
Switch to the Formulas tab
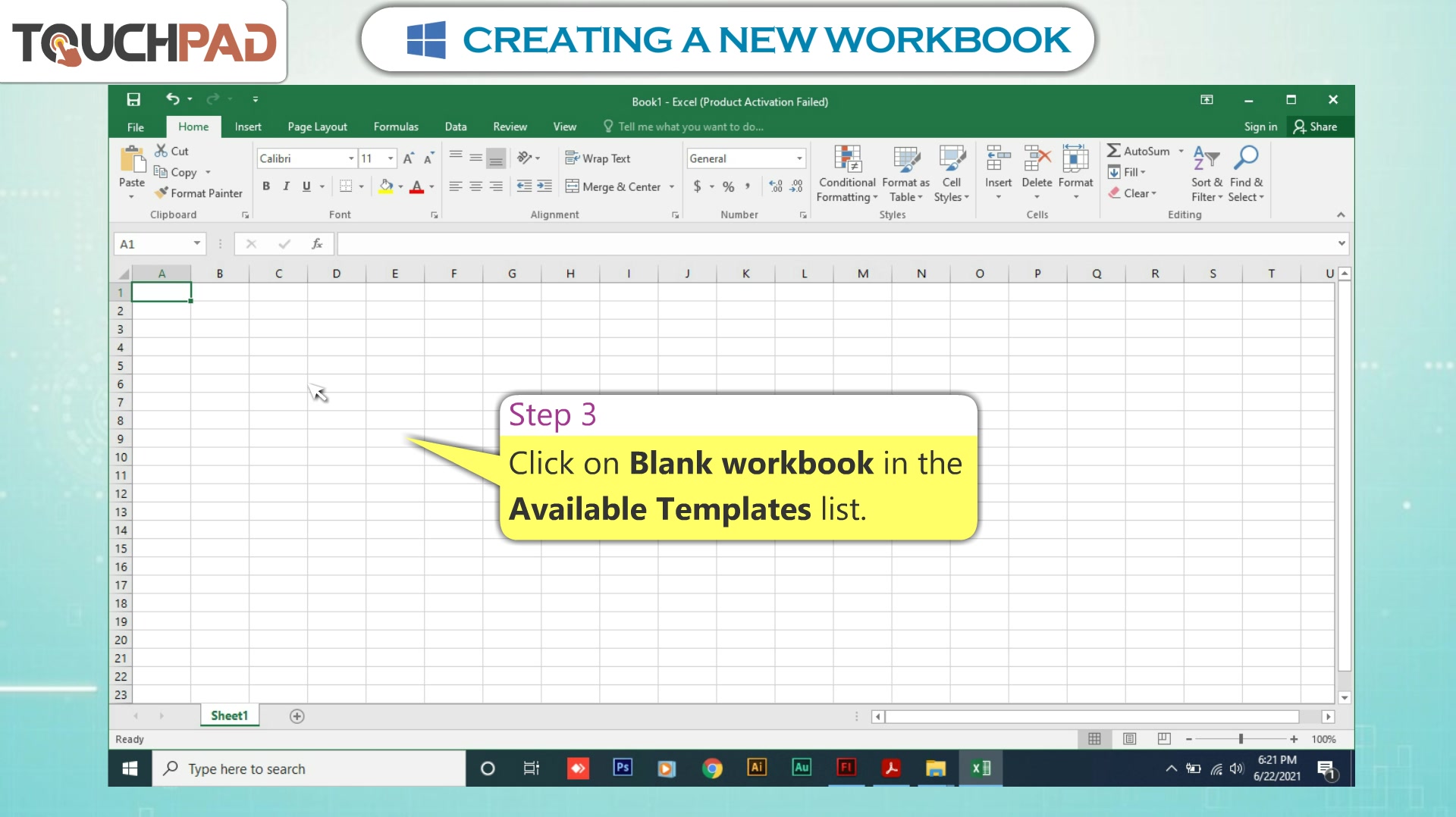point(396,127)
